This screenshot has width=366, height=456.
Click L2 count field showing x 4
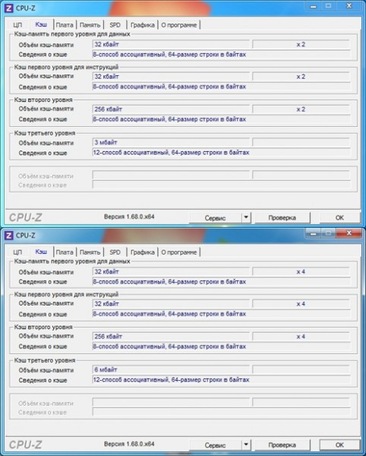(301, 337)
